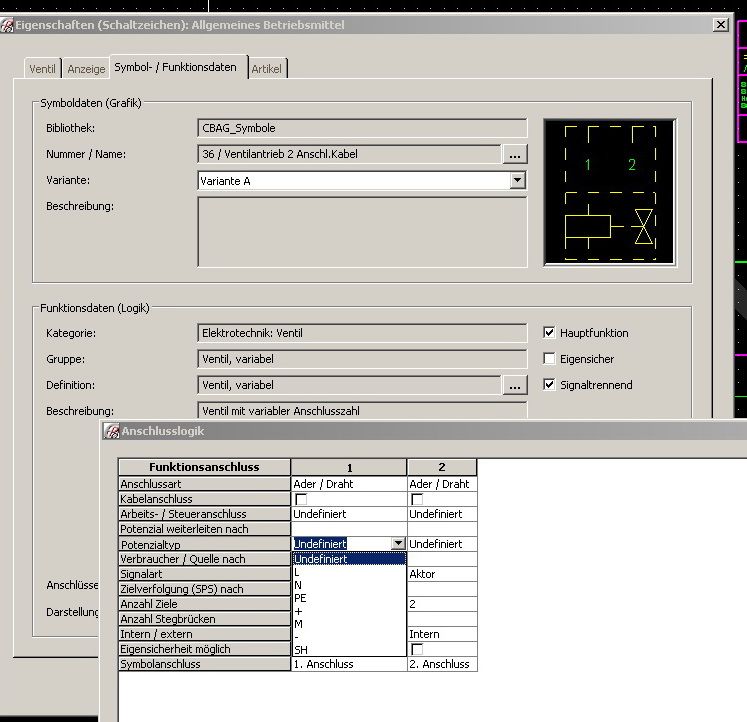Choose N from the Potenzialtyp list
747x722 pixels.
pos(349,585)
